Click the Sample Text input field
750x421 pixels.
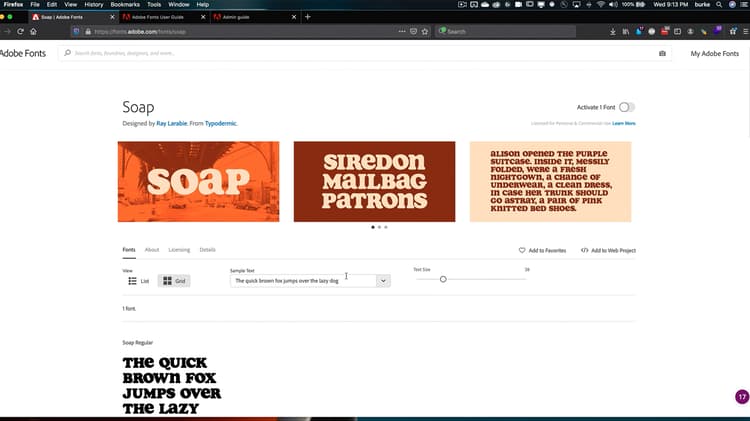[303, 281]
